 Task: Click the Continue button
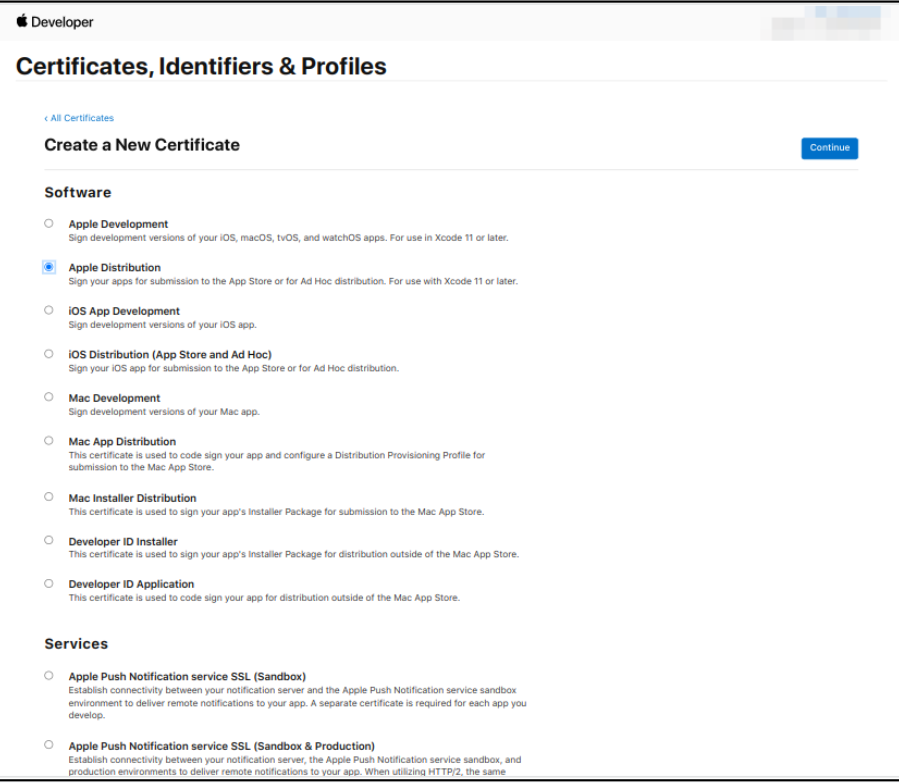(829, 148)
